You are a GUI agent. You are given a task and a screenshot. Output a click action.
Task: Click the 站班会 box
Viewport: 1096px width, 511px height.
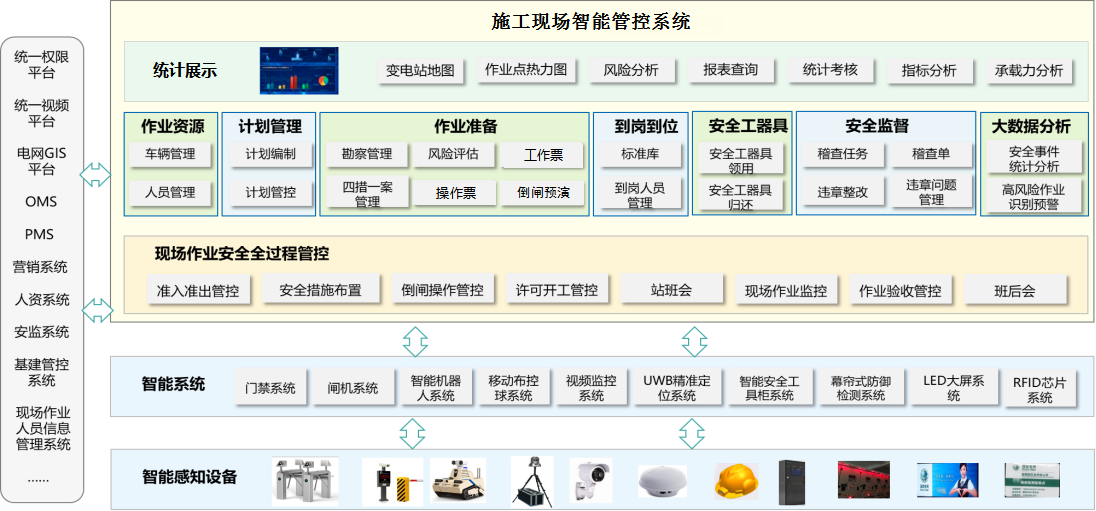[672, 289]
